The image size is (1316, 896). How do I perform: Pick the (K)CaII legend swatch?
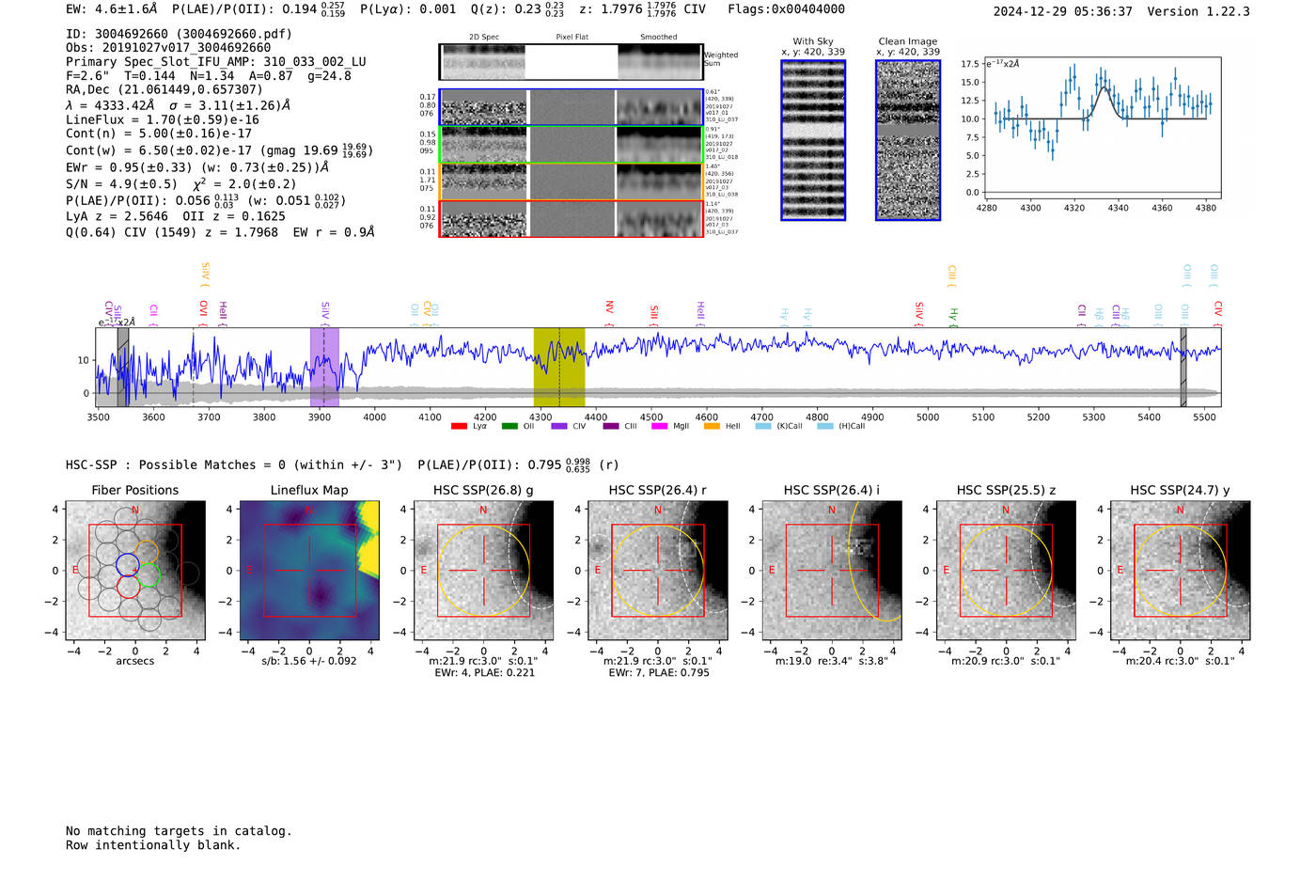click(x=763, y=426)
